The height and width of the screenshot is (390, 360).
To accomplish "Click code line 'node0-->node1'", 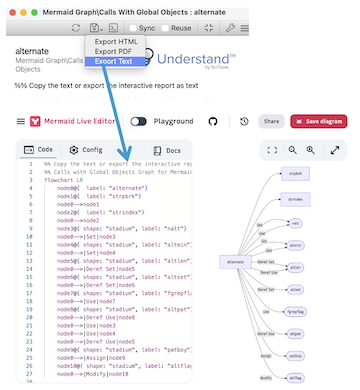I will click(x=78, y=204).
